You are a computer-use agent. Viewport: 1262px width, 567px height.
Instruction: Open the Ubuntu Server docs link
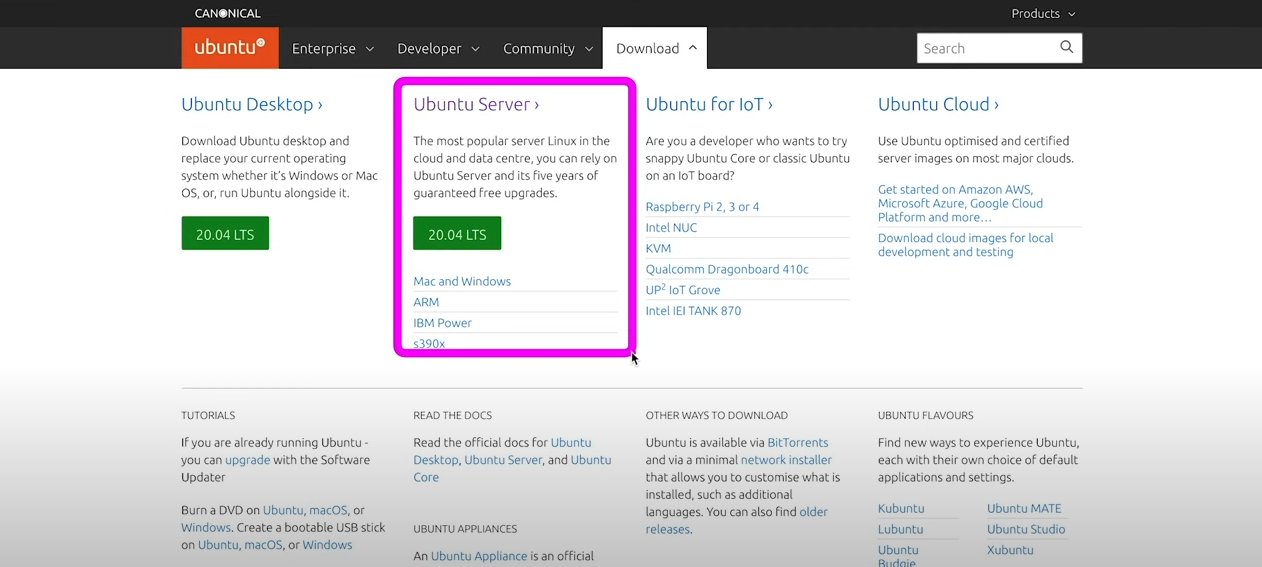tap(503, 460)
